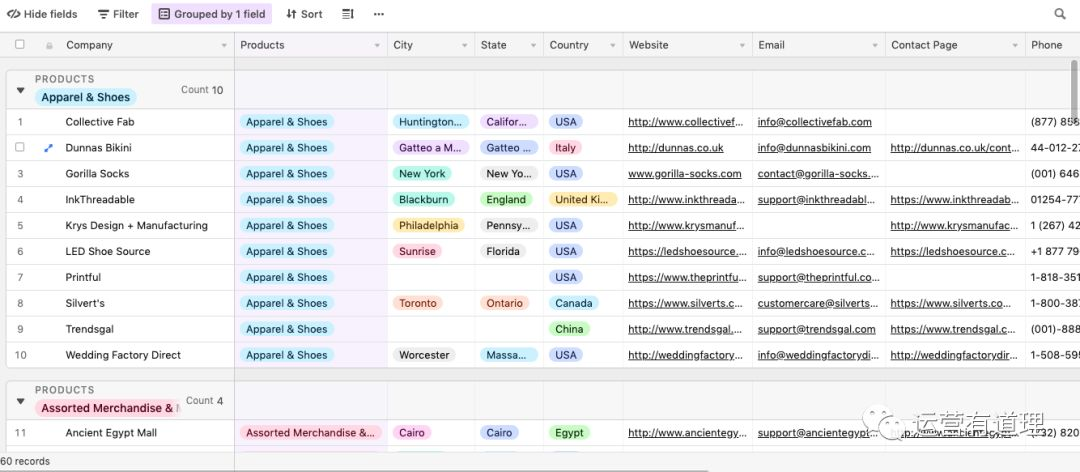Click the Toronto city tag
The width and height of the screenshot is (1080, 472).
tap(417, 303)
